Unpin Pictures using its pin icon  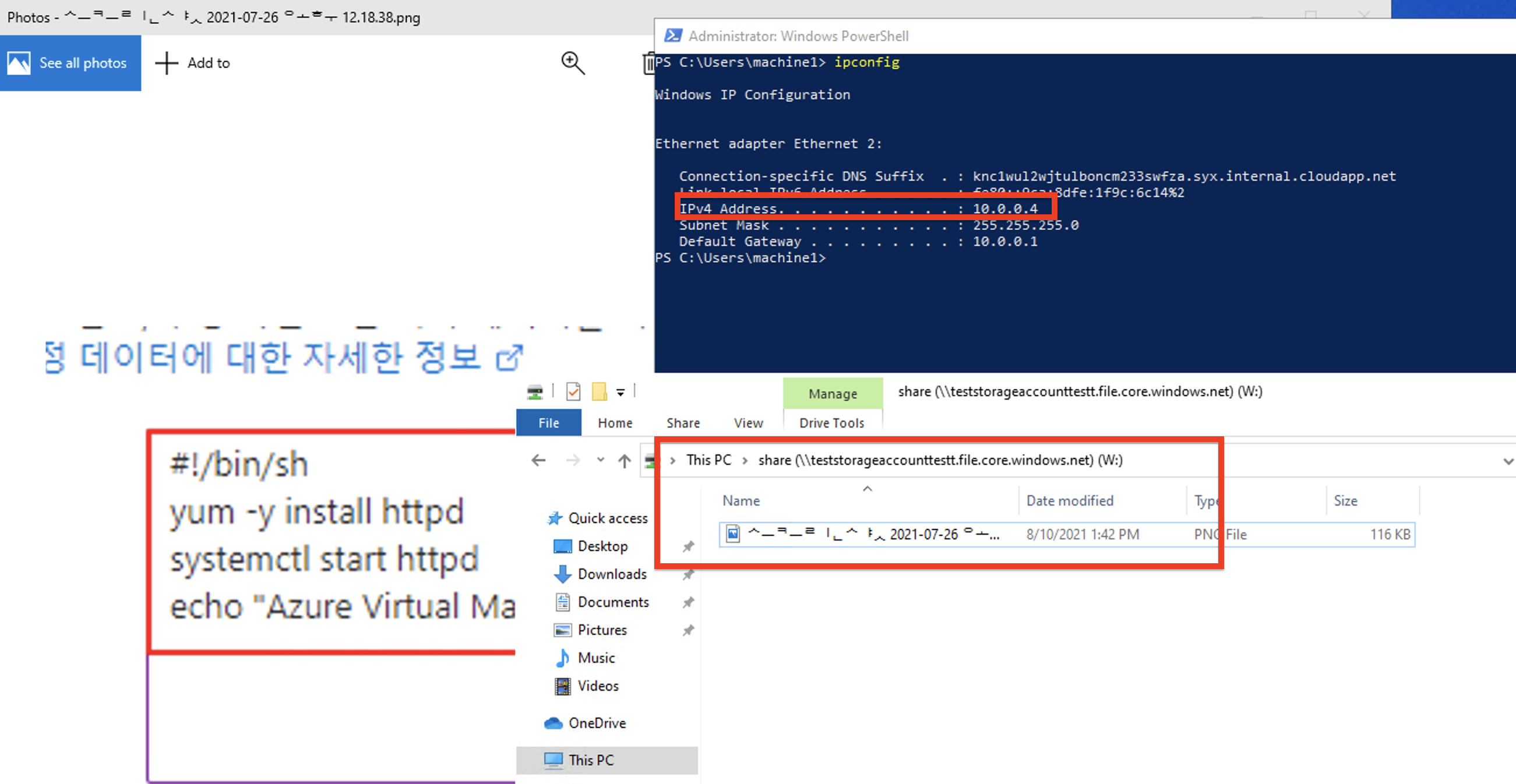(x=688, y=630)
